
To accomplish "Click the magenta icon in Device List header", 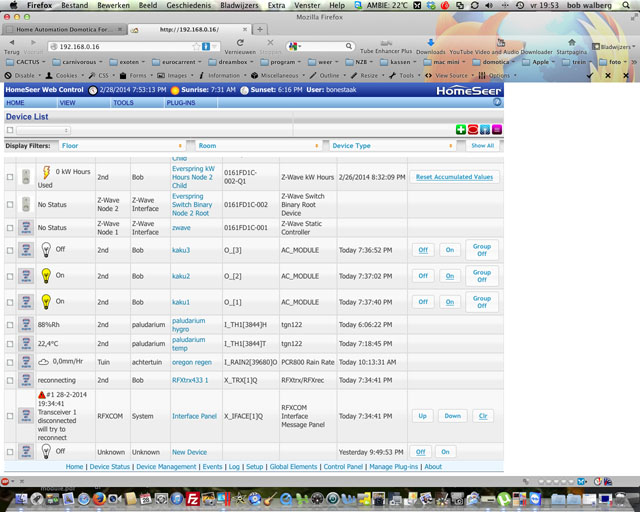I will 497,130.
